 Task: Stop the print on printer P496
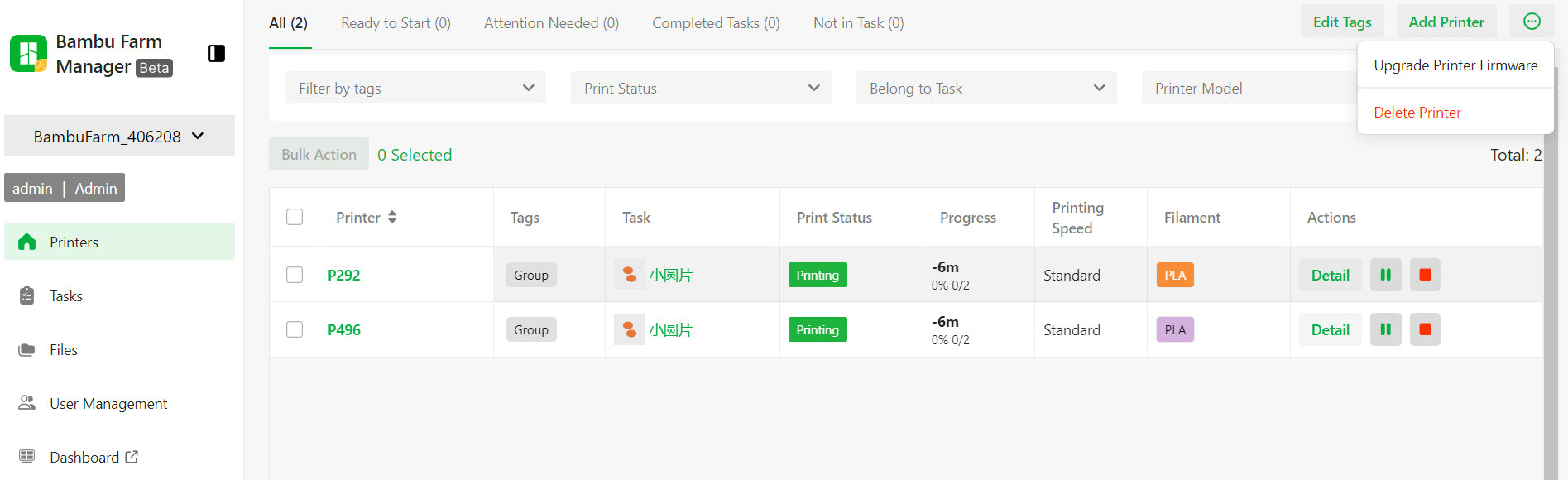pos(1425,329)
